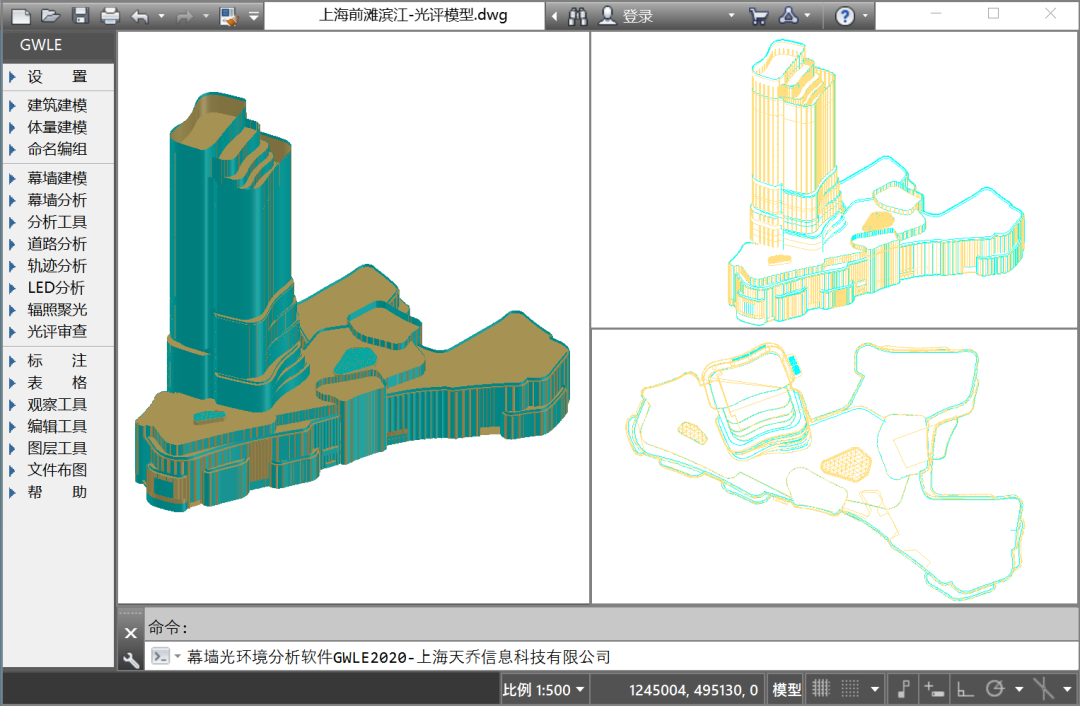Click the Print icon in toolbar
The width and height of the screenshot is (1080, 706).
[110, 16]
